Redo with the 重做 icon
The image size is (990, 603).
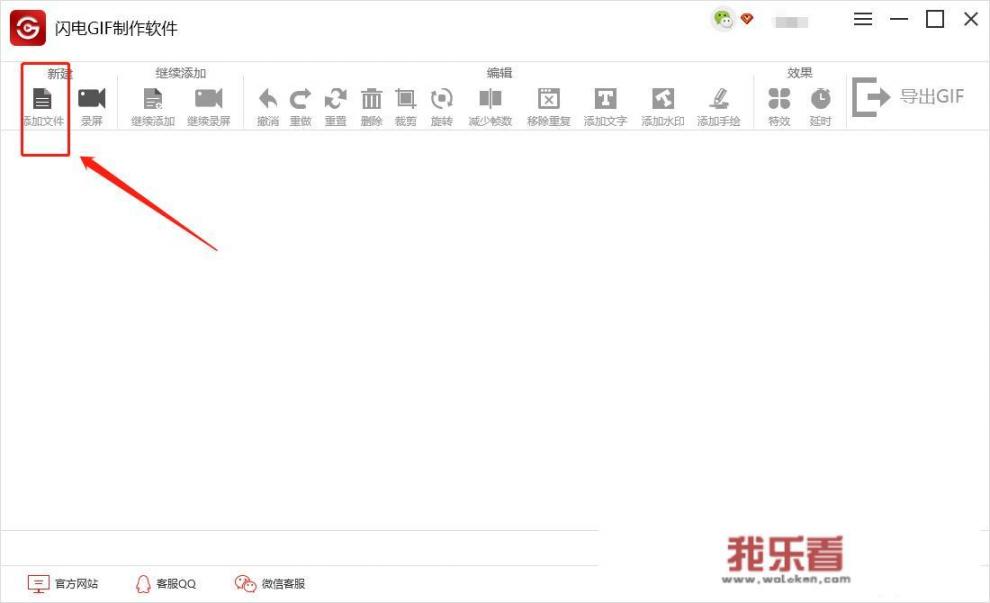click(x=301, y=99)
